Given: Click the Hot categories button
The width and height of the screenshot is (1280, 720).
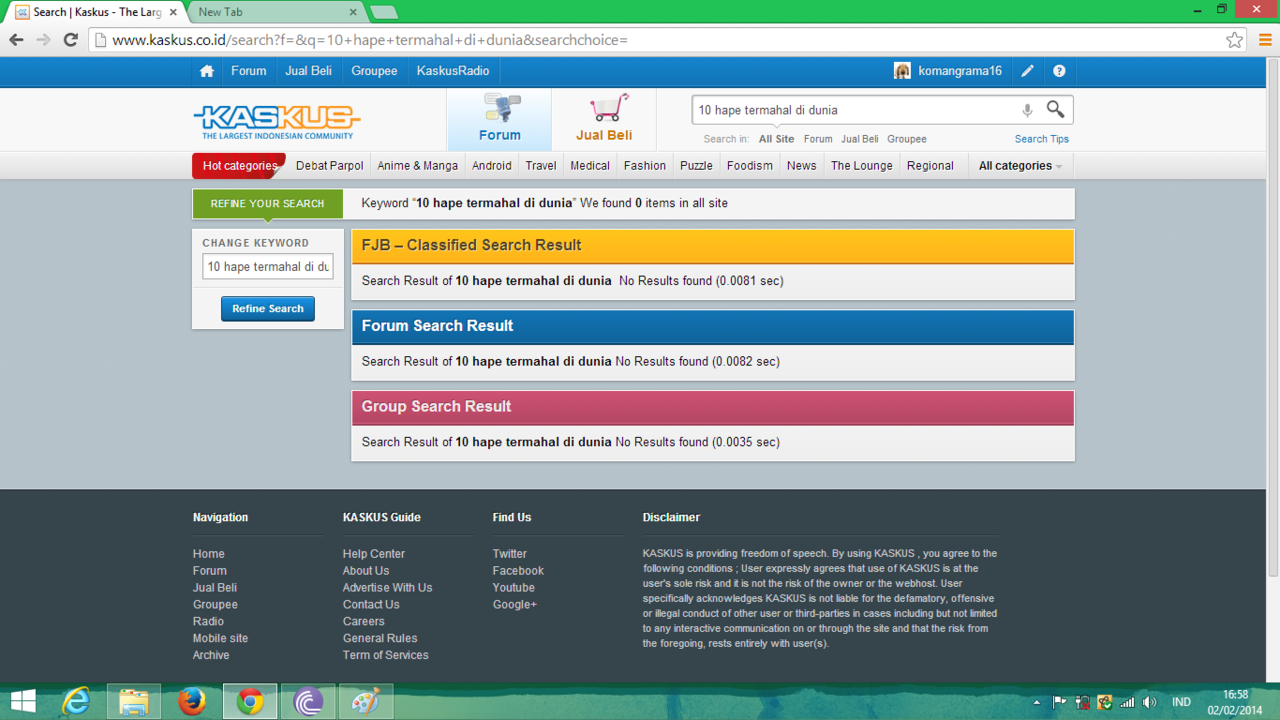Looking at the screenshot, I should click(x=239, y=166).
